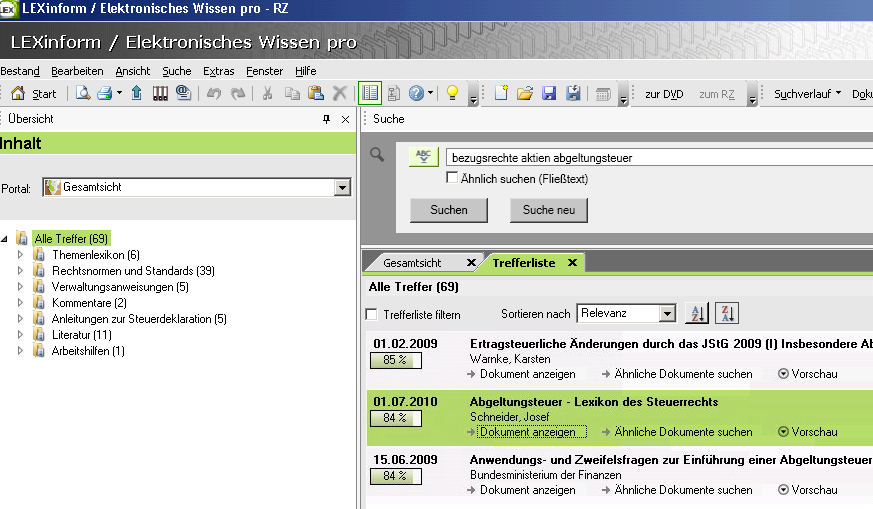
Task: Click the clipboard paste icon
Action: pos(316,93)
